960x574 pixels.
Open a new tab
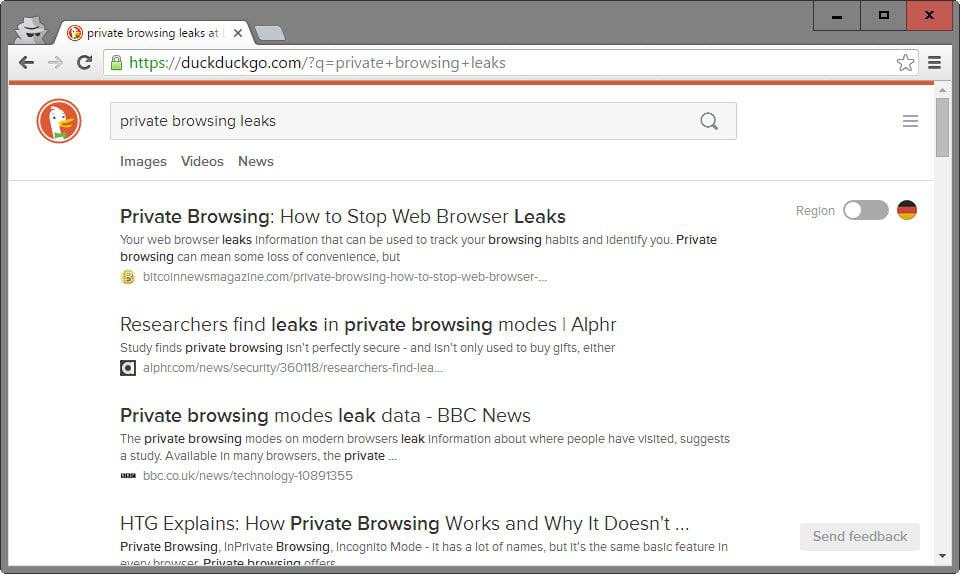[x=269, y=33]
